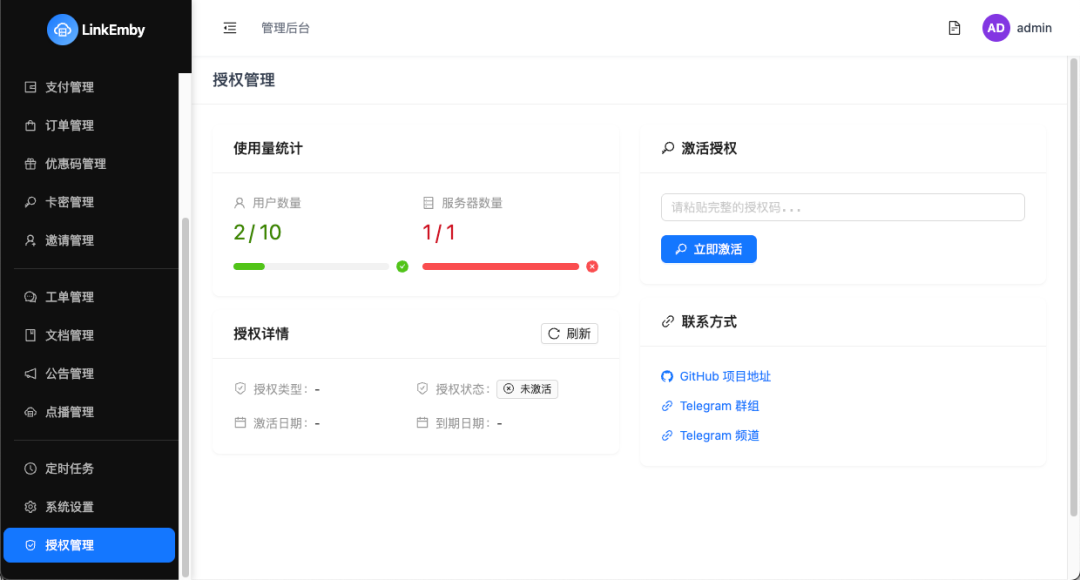This screenshot has height=580, width=1080.
Task: Select 卡密管理 in the sidebar
Action: [x=69, y=202]
